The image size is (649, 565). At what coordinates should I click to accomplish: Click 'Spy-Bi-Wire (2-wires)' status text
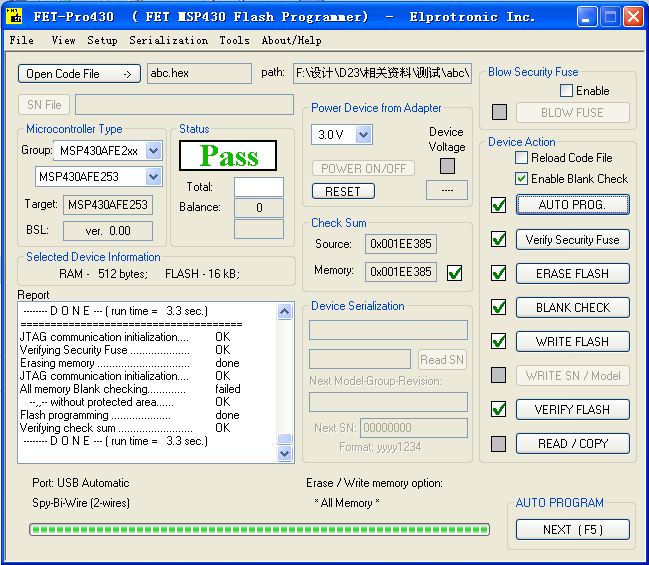click(81, 503)
